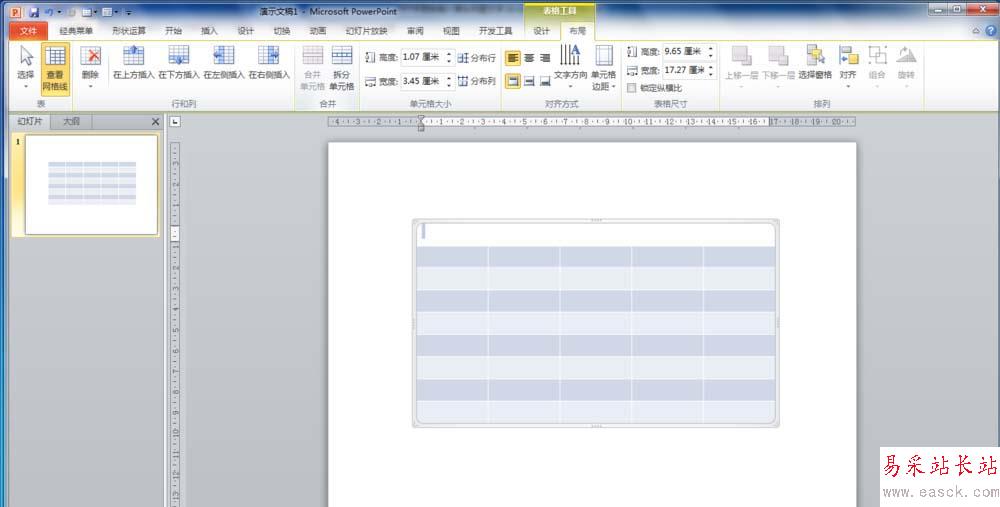Switch to the 形状运算 tab
The image size is (1000, 507).
129,31
